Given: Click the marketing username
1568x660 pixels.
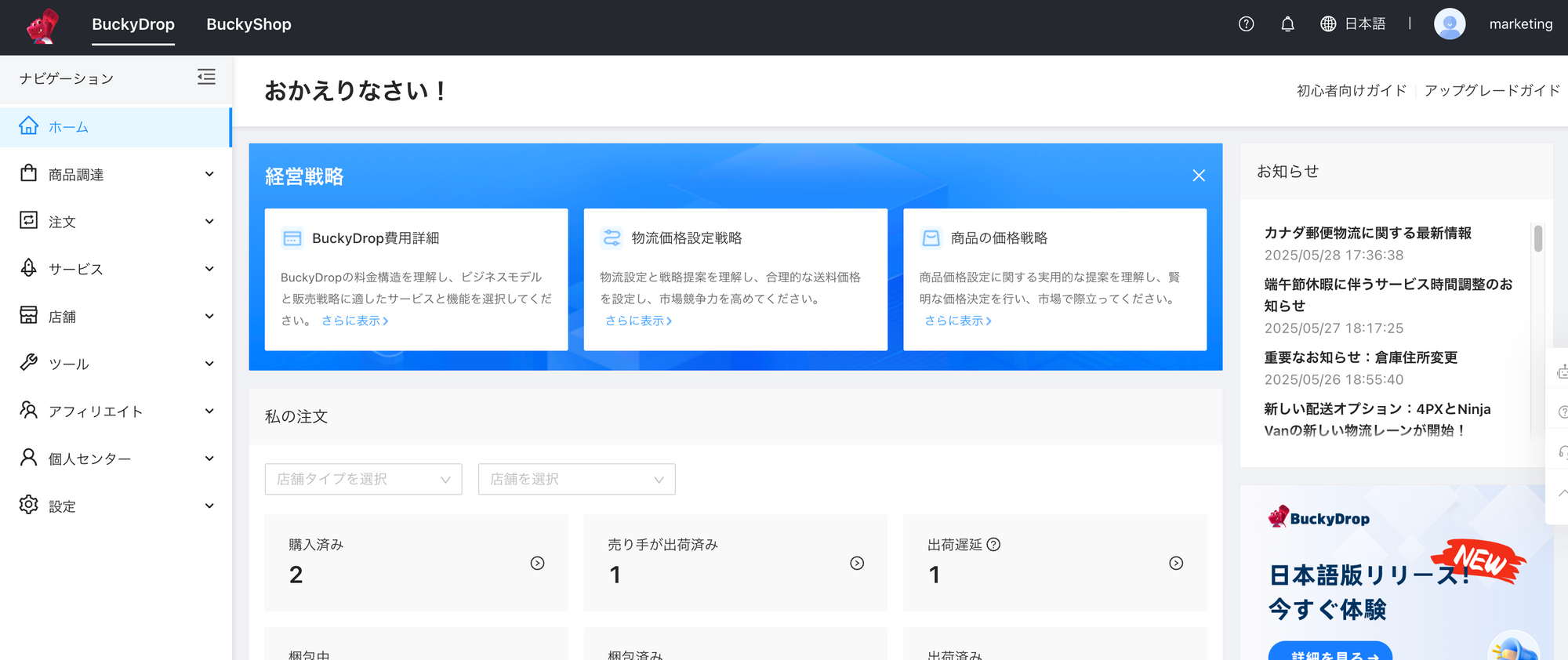Looking at the screenshot, I should point(1521,24).
